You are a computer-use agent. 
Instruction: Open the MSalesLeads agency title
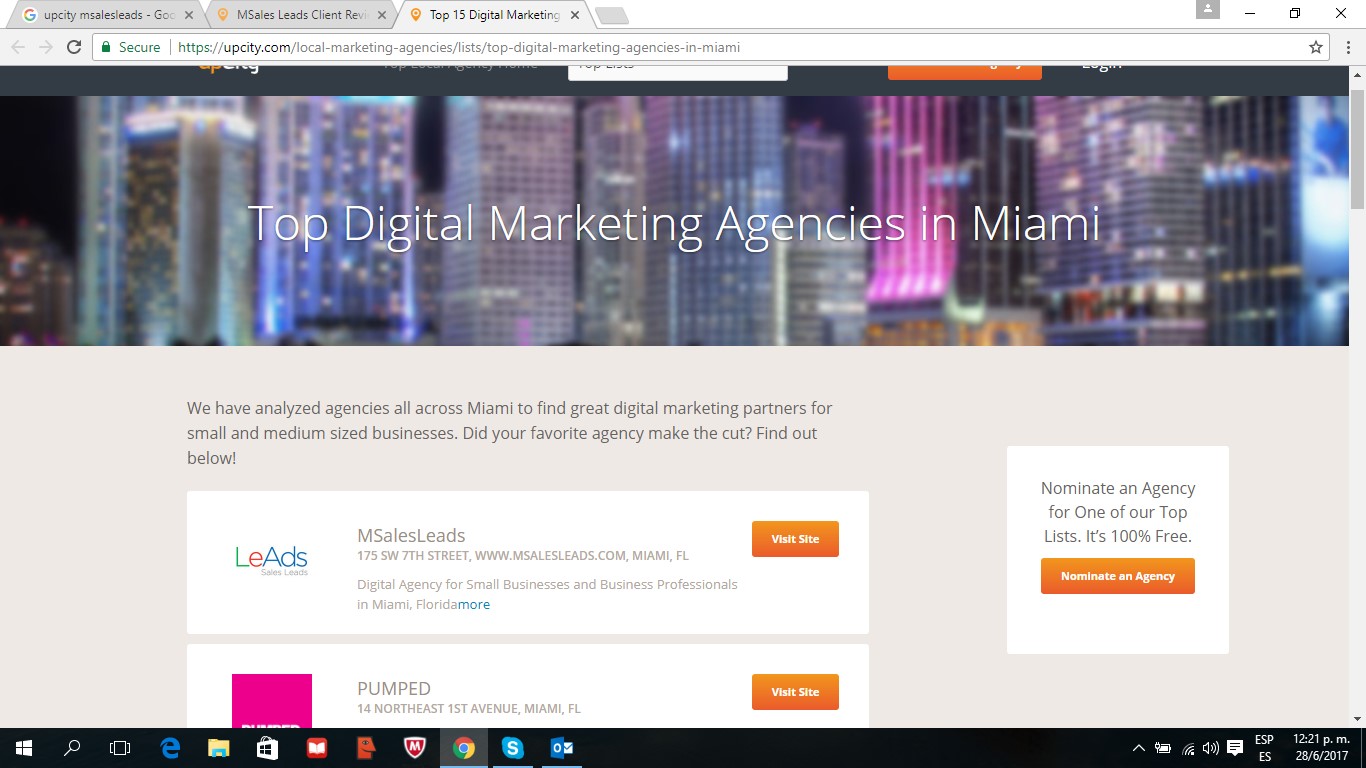[x=411, y=535]
